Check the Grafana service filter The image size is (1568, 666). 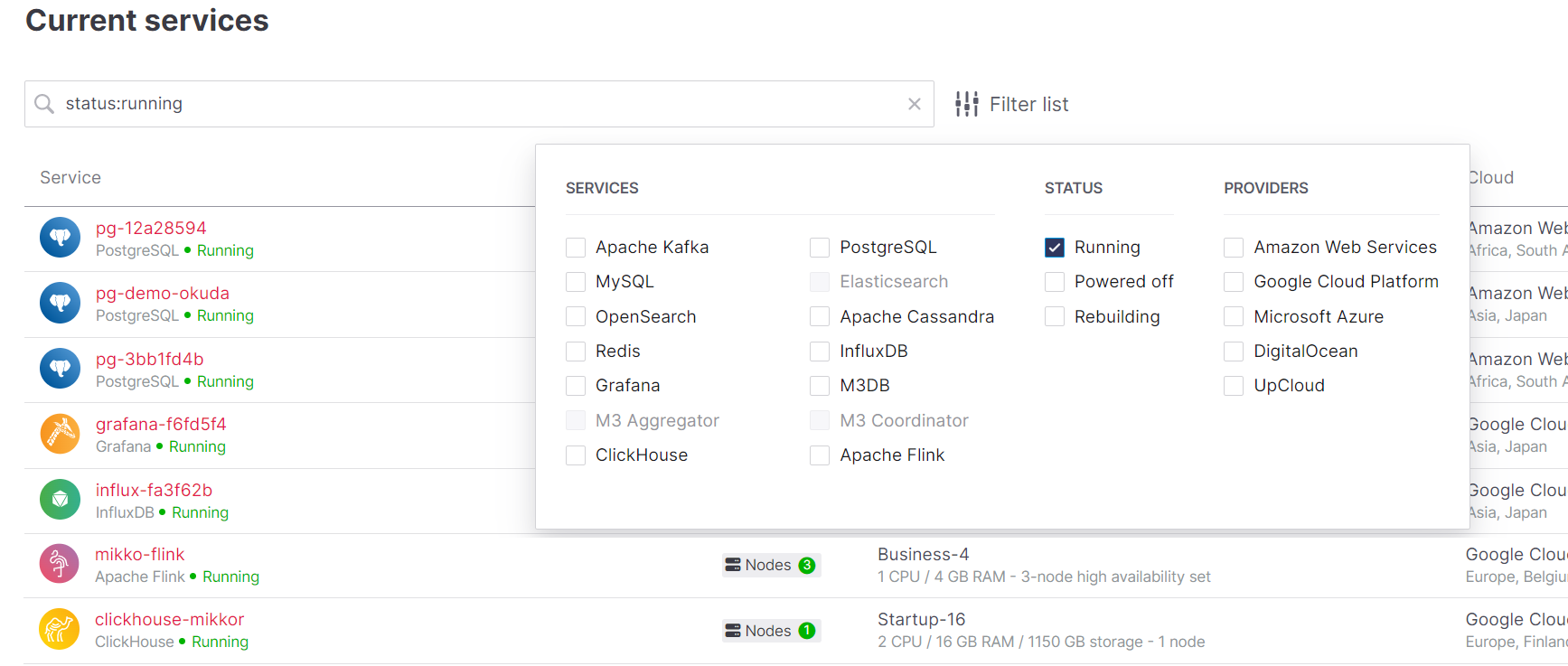576,386
